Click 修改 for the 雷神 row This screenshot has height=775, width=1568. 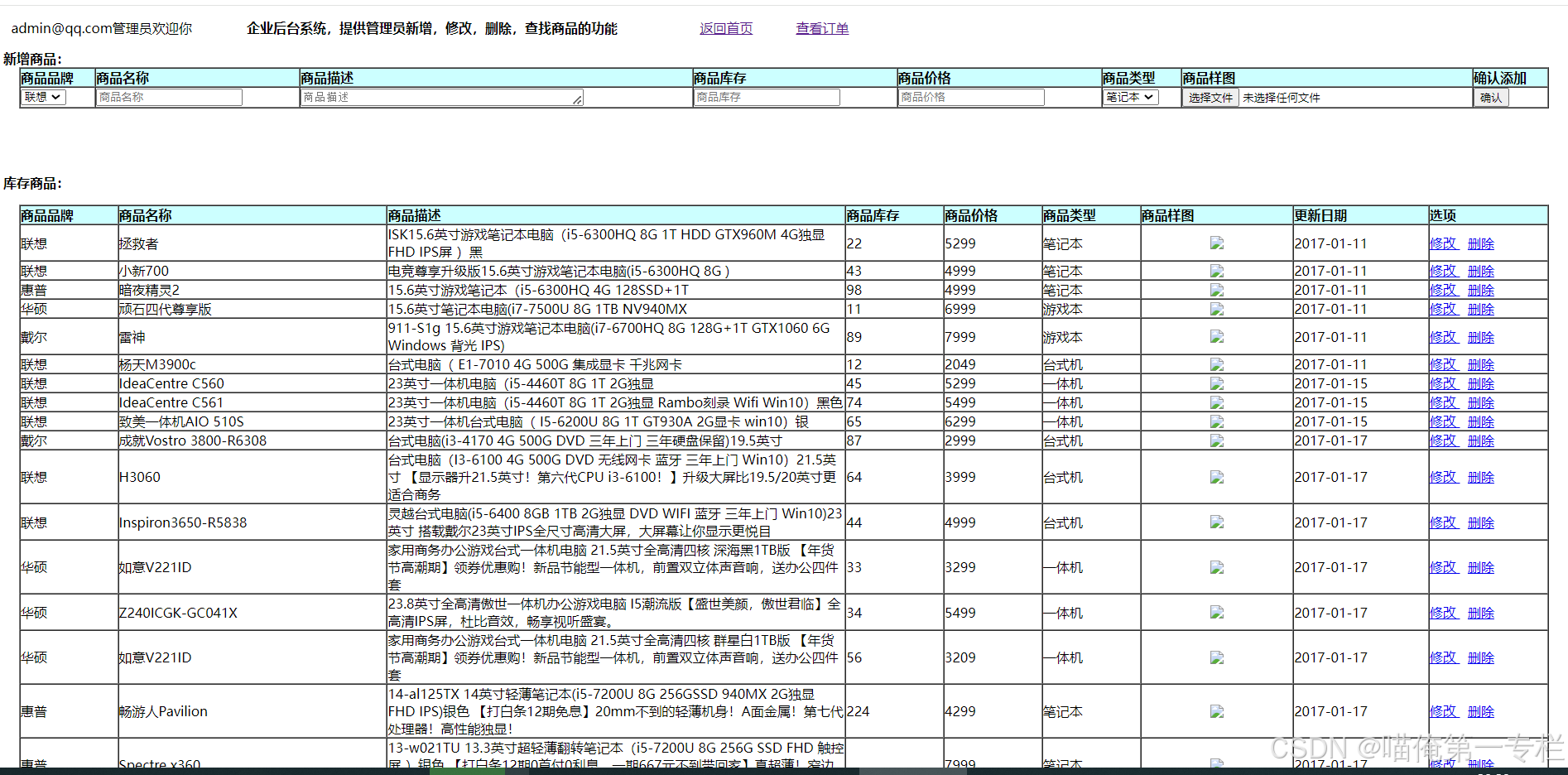[1443, 337]
